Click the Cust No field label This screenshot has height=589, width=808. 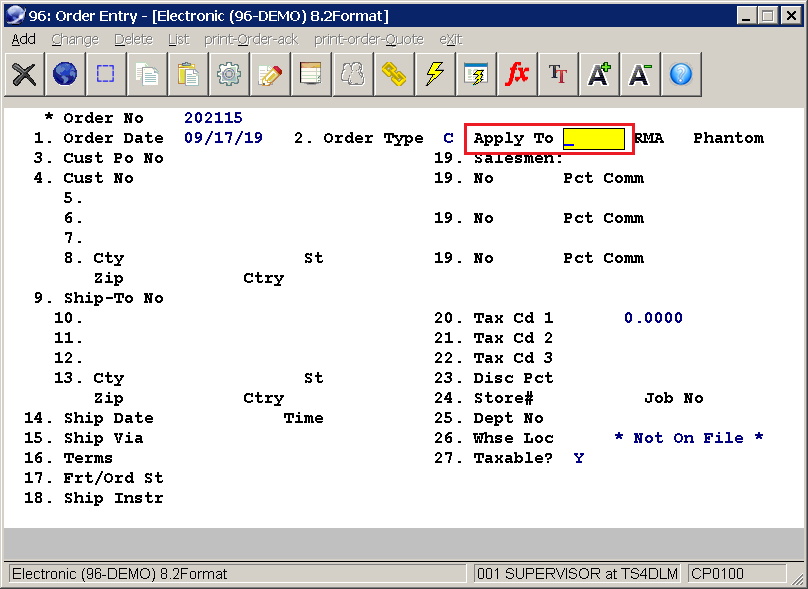pyautogui.click(x=98, y=178)
